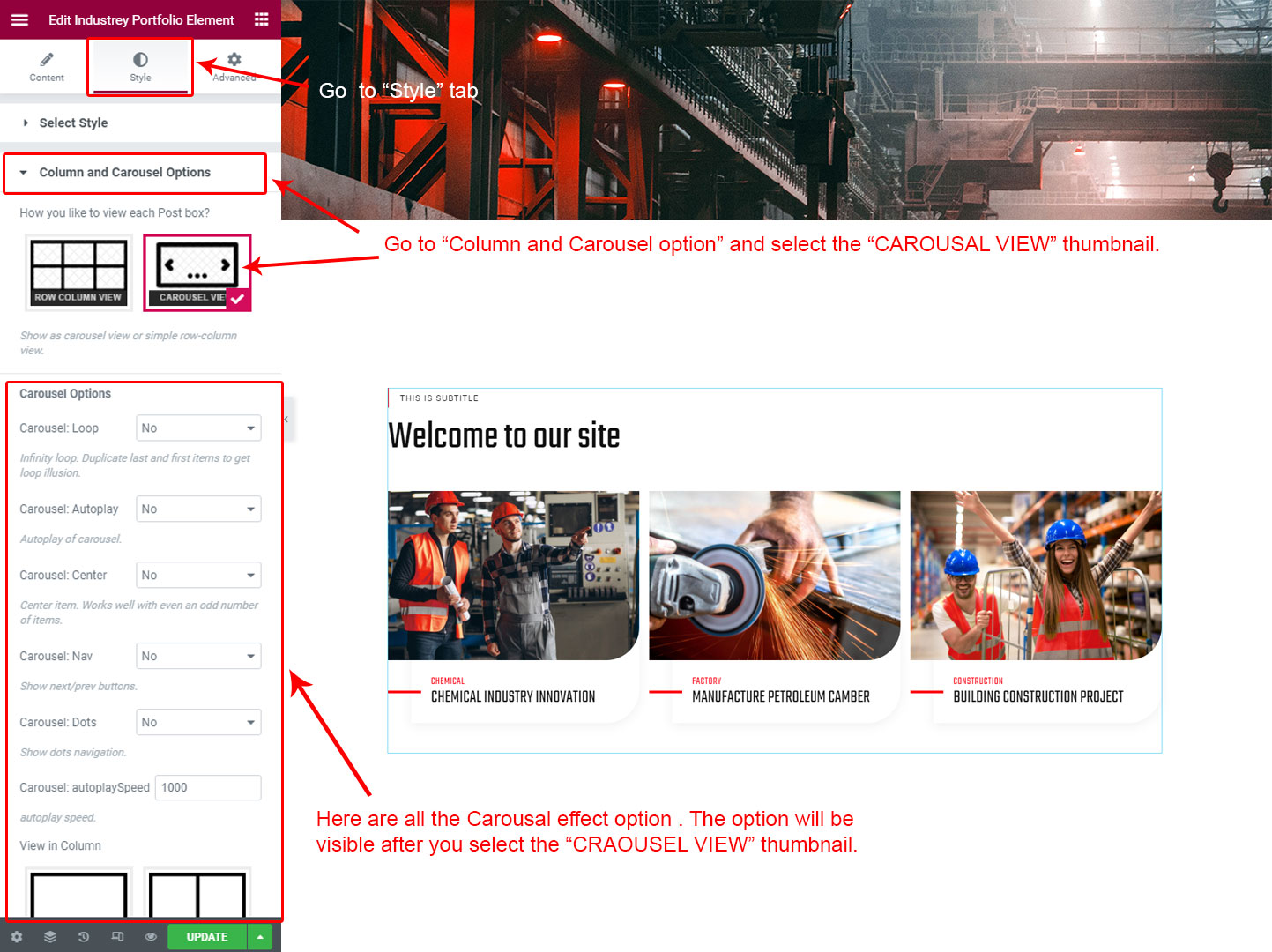Collapse the editor panel with side arrow

286,420
